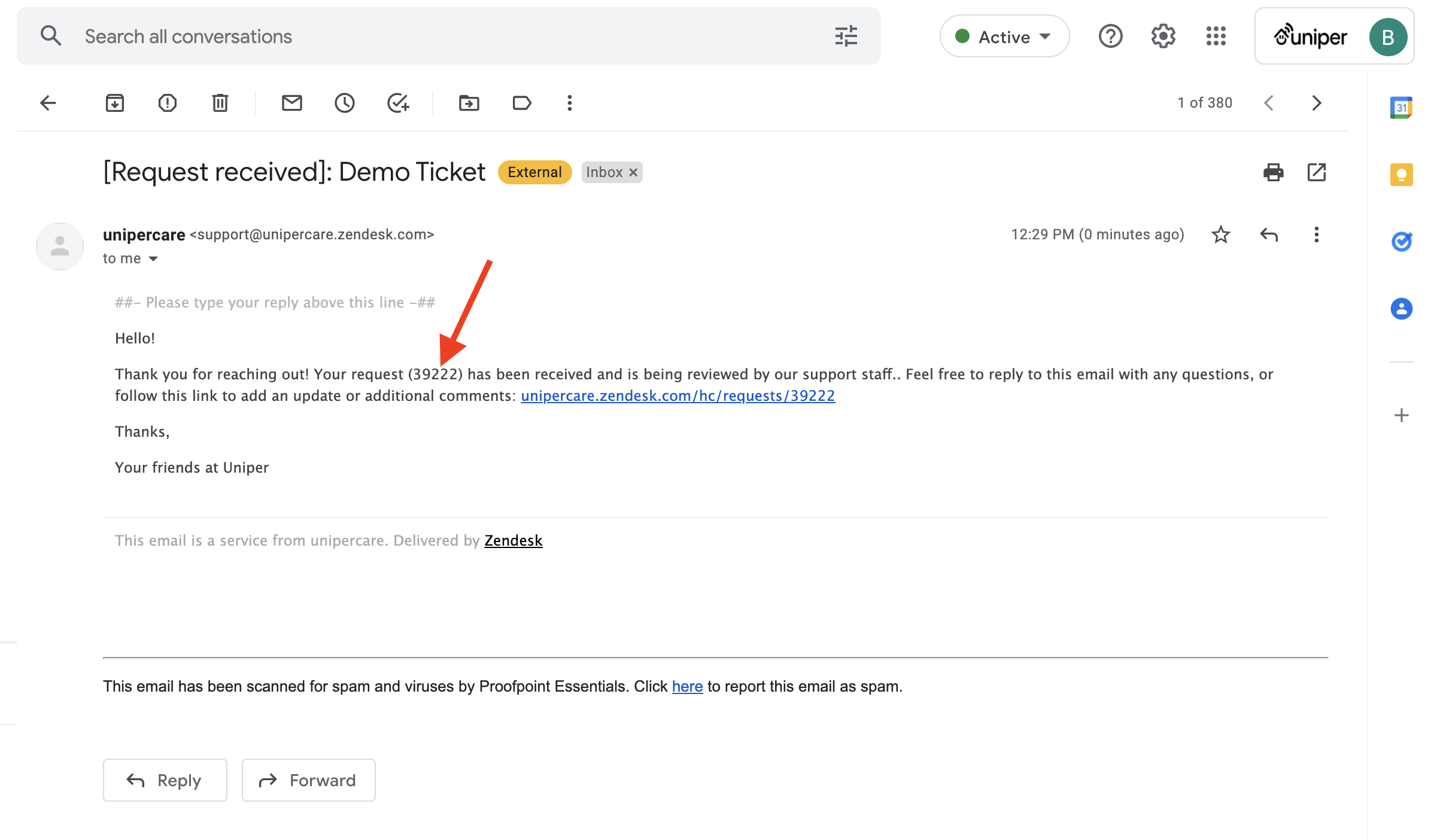Screen dimensions: 1434x840
Task: Open Google Tasks side panel
Action: coord(1401,242)
